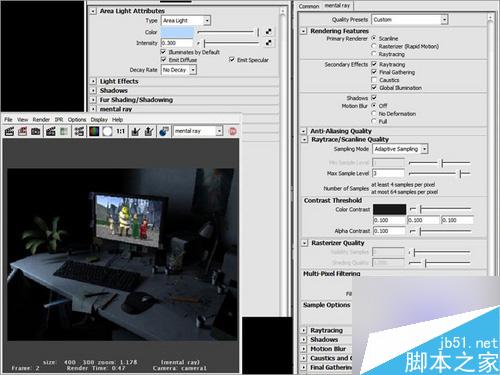Image resolution: width=500 pixels, height=375 pixels.
Task: Collapse the Area Light Attributes section
Action: (93, 11)
